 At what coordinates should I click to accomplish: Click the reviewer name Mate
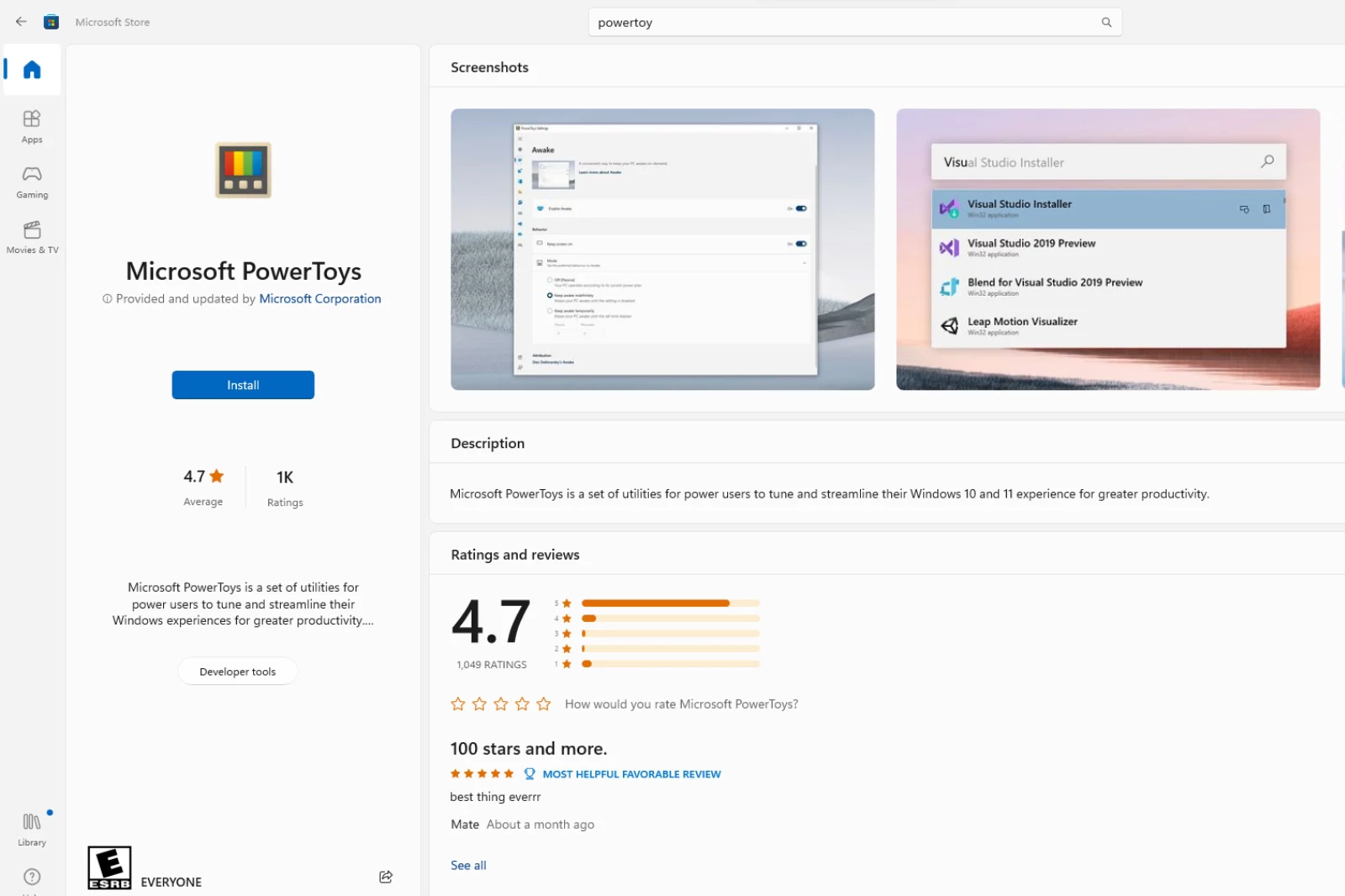point(465,825)
